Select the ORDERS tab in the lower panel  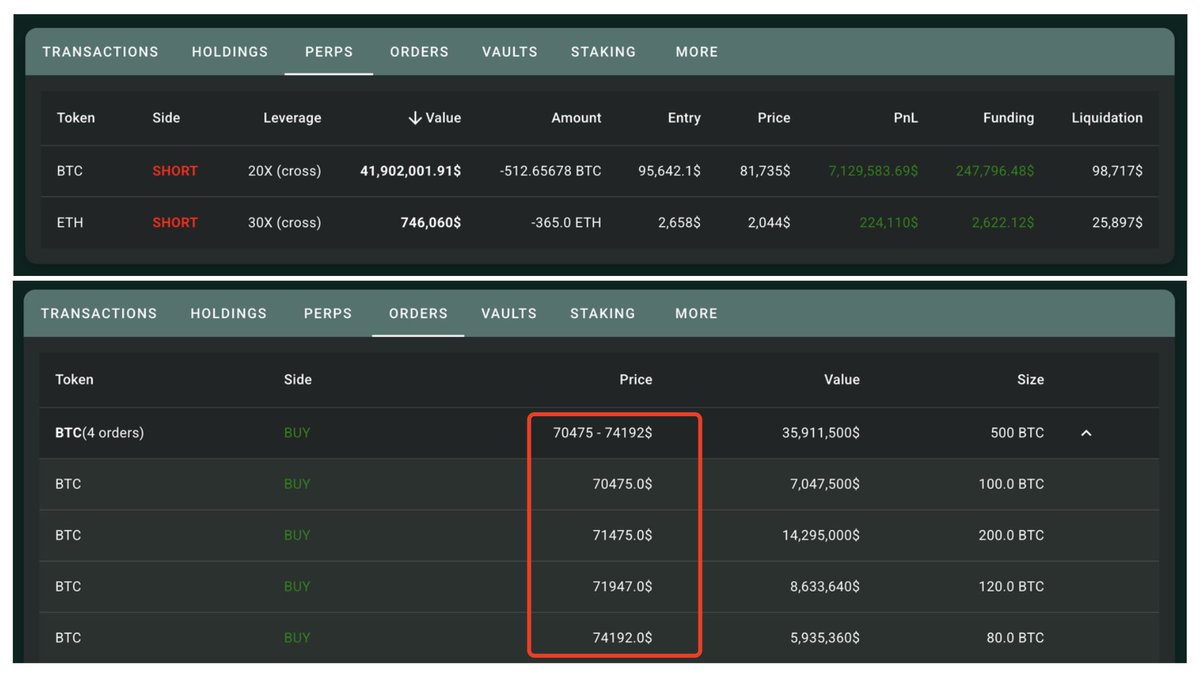[418, 313]
